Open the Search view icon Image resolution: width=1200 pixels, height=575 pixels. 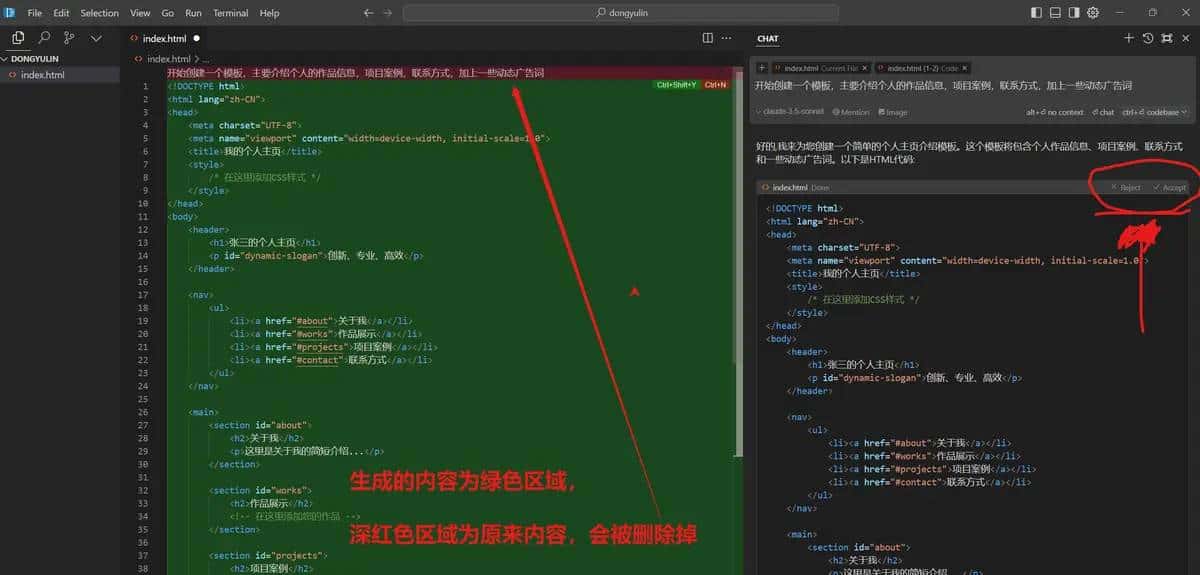coord(44,38)
